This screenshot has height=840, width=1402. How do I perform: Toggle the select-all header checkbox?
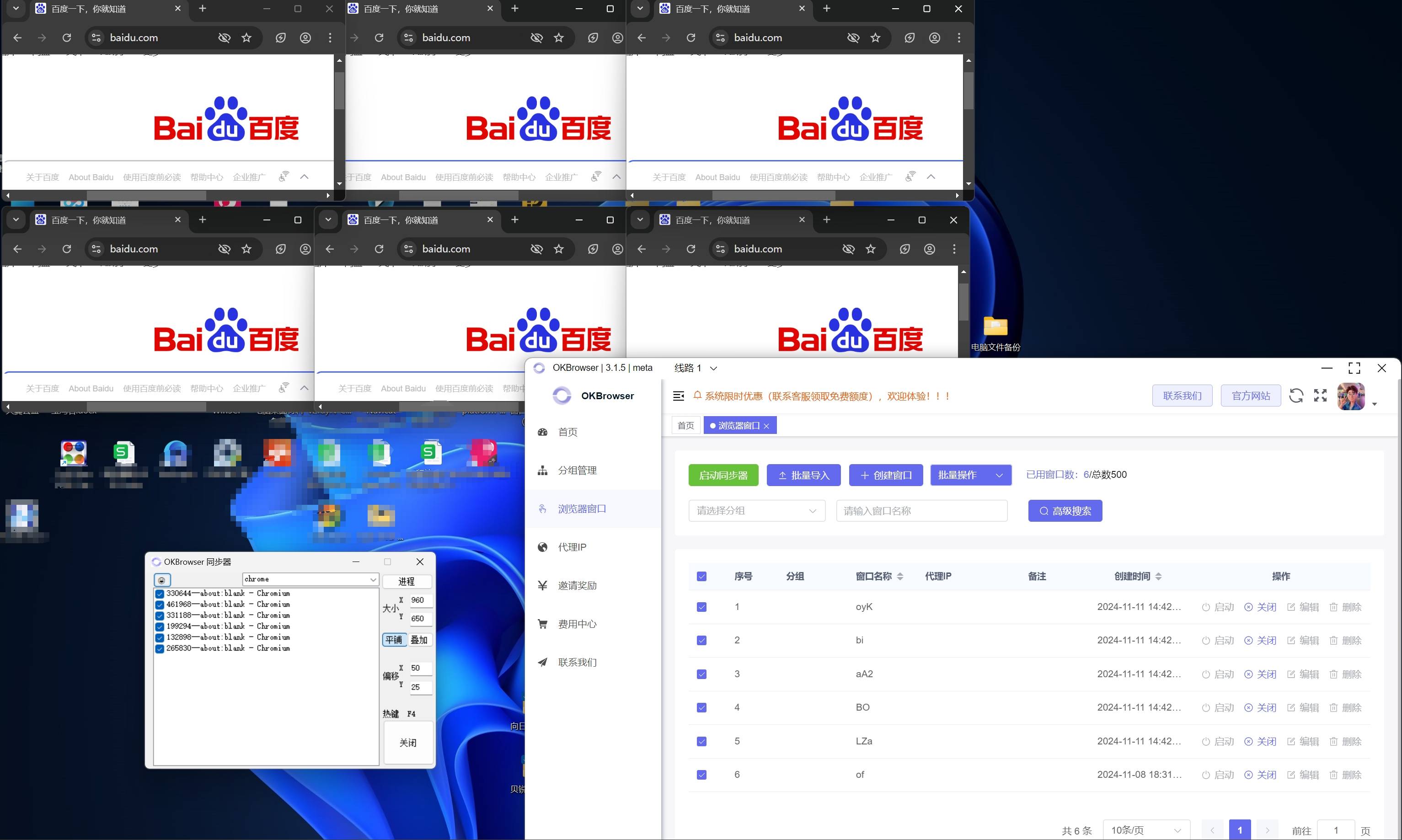pyautogui.click(x=701, y=576)
